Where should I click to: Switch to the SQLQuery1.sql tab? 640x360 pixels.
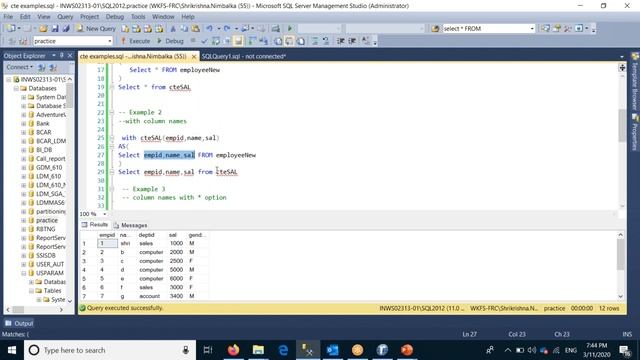click(x=244, y=56)
